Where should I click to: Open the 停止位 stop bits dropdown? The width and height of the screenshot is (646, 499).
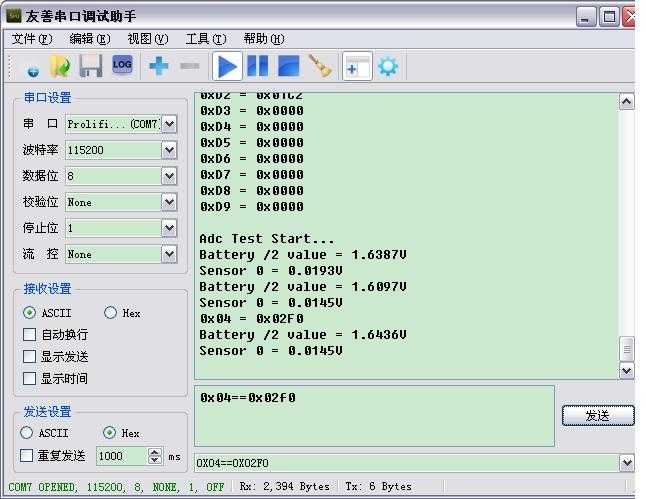pyautogui.click(x=169, y=228)
